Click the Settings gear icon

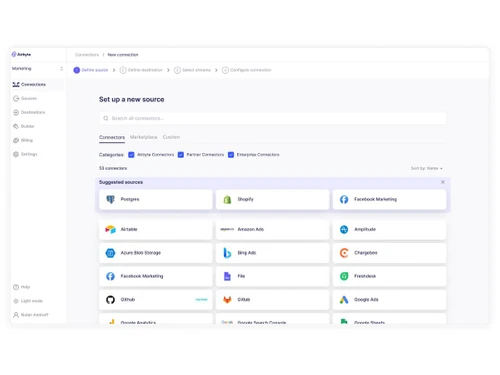tap(16, 154)
